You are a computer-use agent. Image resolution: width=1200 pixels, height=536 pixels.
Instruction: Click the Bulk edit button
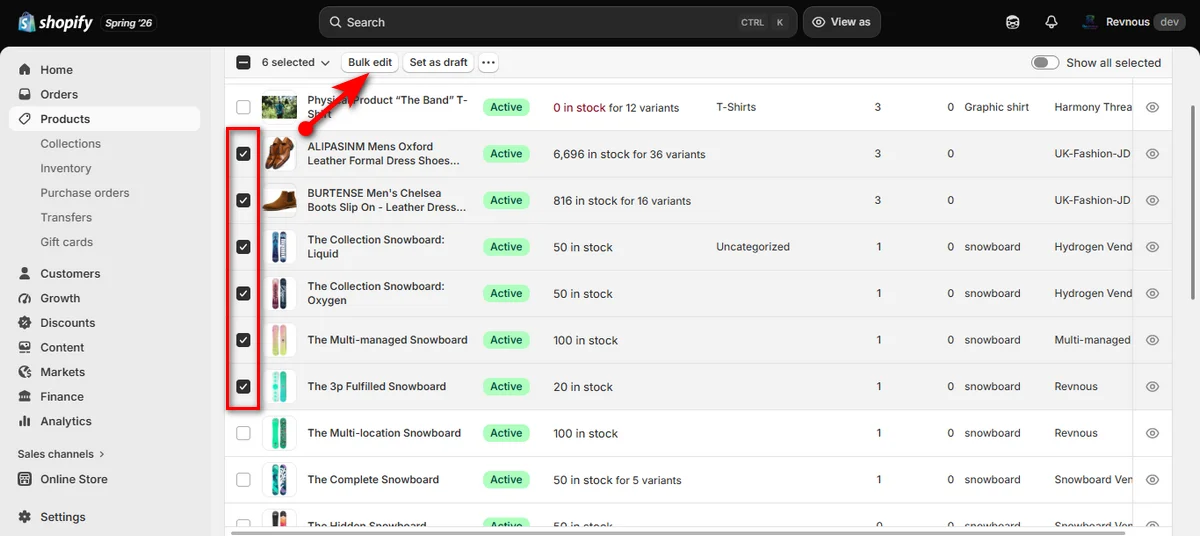[370, 62]
